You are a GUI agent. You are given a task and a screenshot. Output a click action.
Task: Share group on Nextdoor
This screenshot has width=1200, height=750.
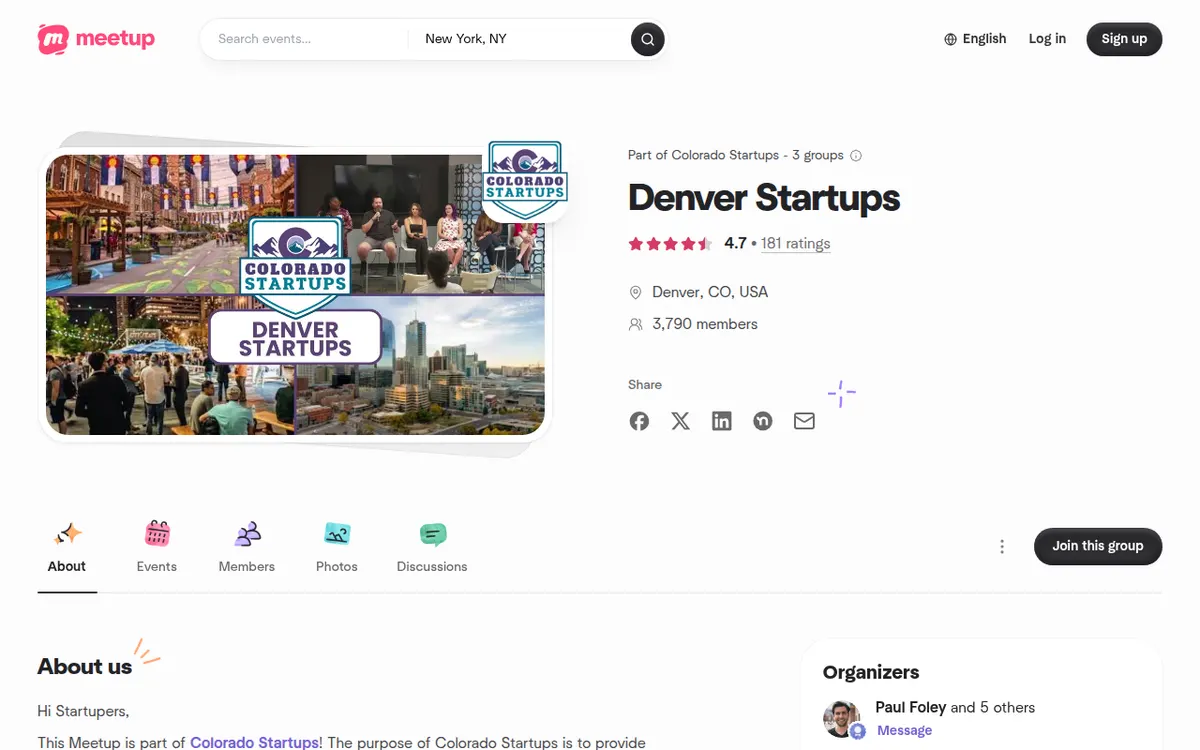763,421
